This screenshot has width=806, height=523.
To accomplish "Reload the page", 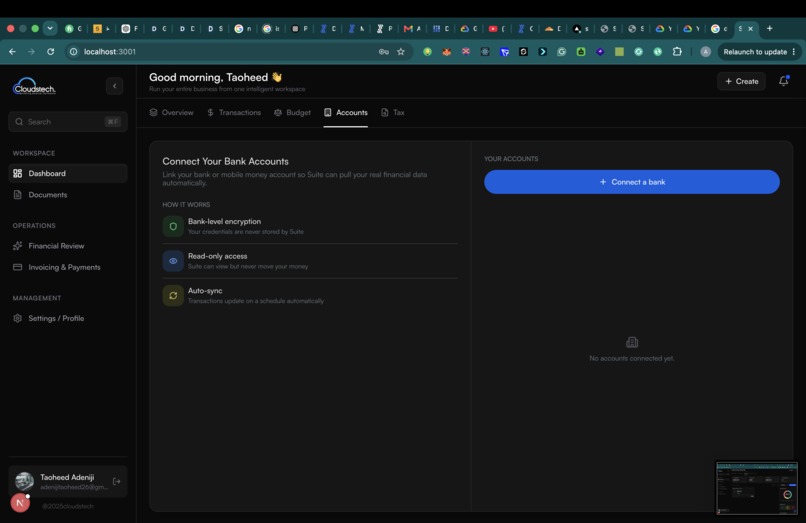I will point(50,51).
